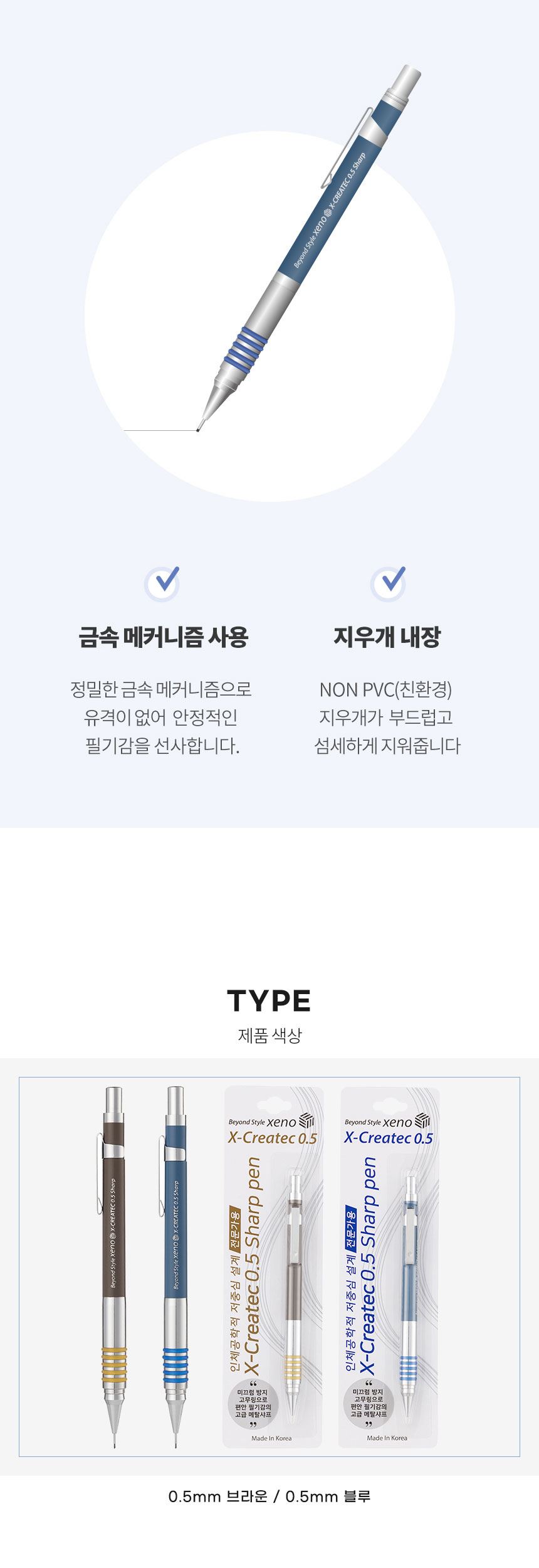
Task: Click the 0.5mm 브라운 / 0.5mm 블루 caption
Action: pos(269,1496)
